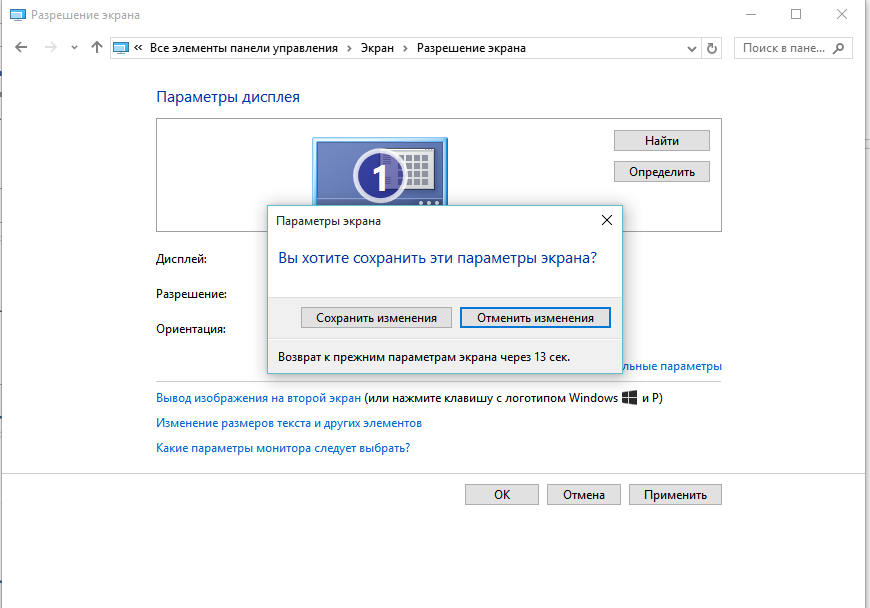Image resolution: width=870 pixels, height=608 pixels.
Task: Expand chevron after 'Экран' breadcrumb
Action: pyautogui.click(x=405, y=49)
